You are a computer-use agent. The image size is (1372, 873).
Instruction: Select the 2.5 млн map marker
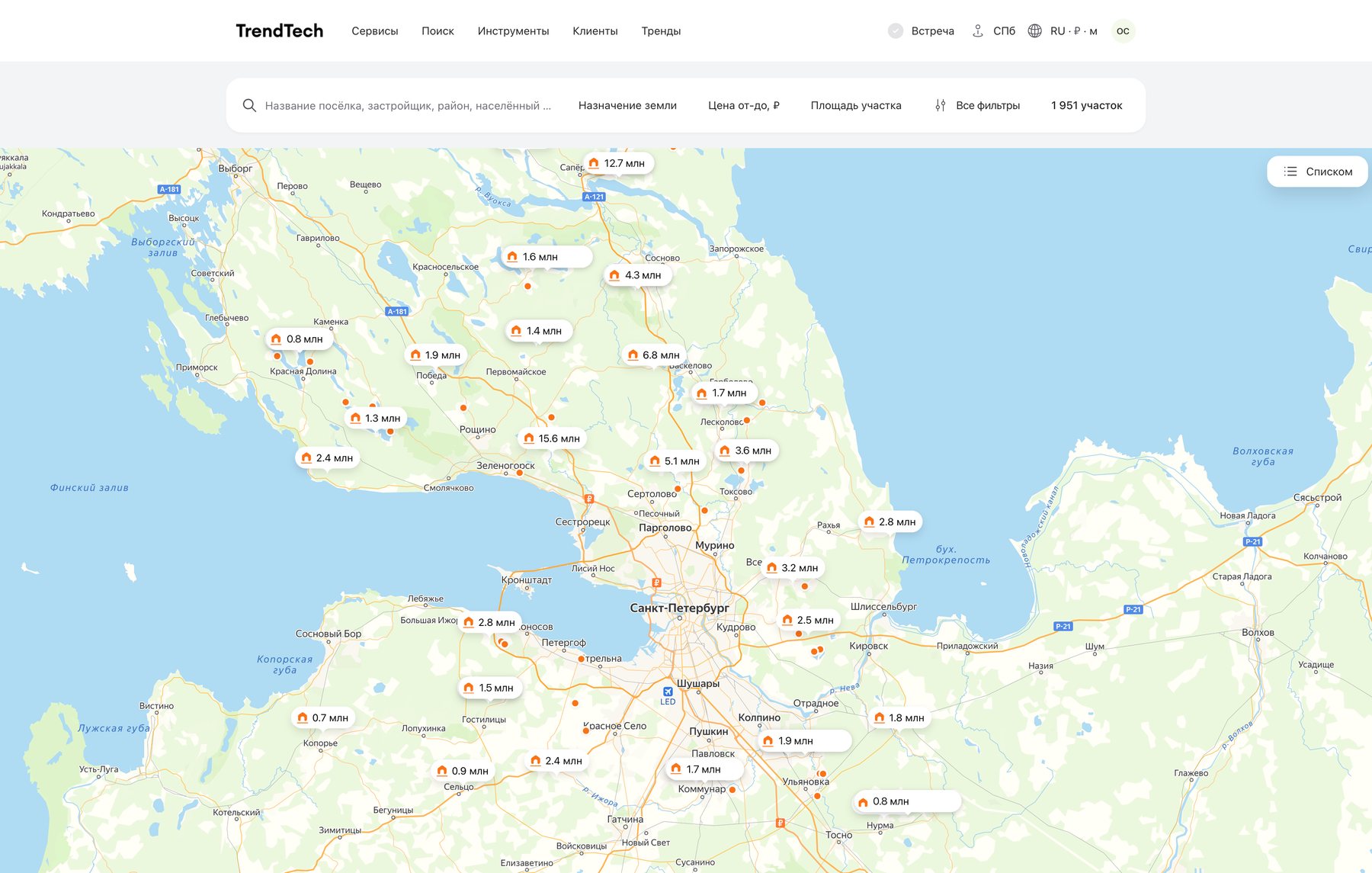click(808, 621)
